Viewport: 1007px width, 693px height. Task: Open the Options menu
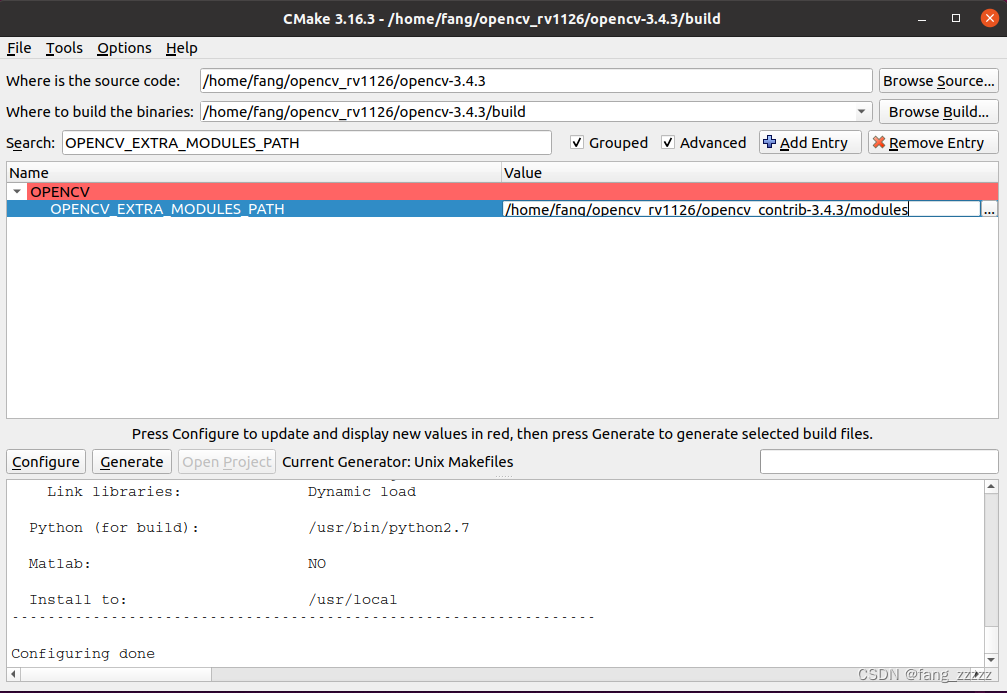click(x=123, y=48)
